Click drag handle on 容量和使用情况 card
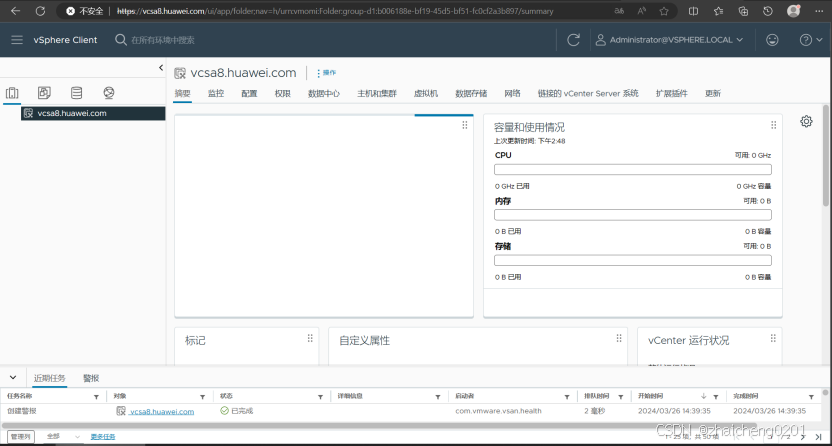832x446 pixels. click(x=774, y=125)
